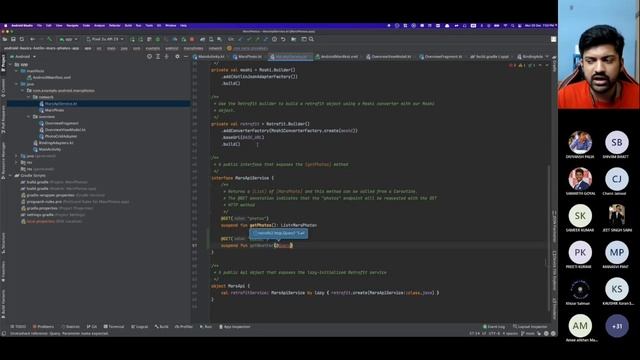The image size is (640, 360).
Task: Open the Pixel device selector dropdown
Action: pyautogui.click(x=105, y=39)
